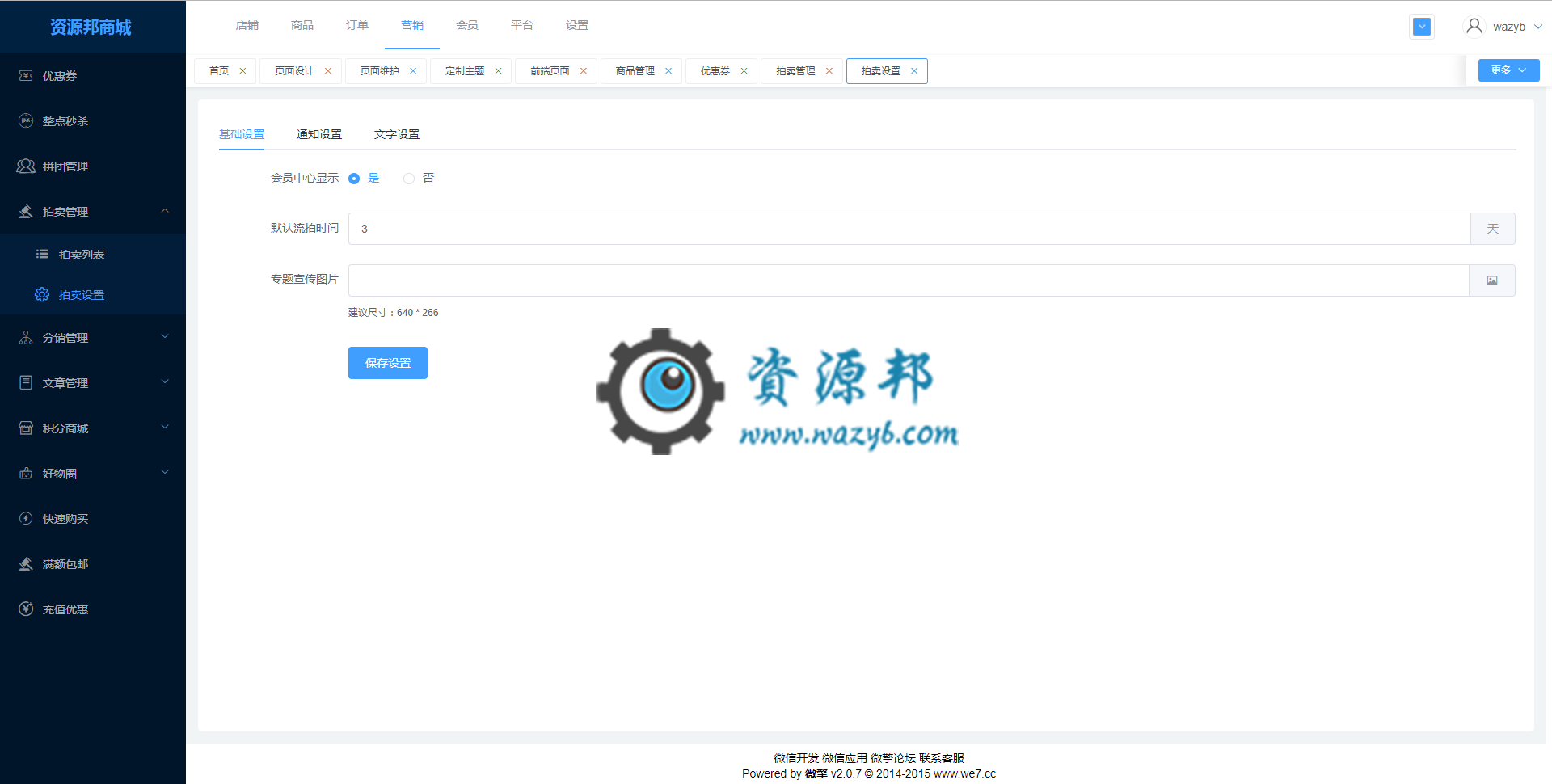Click the 拼团管理 group icon in sidebar
Viewport: 1552px width, 784px height.
pyautogui.click(x=26, y=166)
